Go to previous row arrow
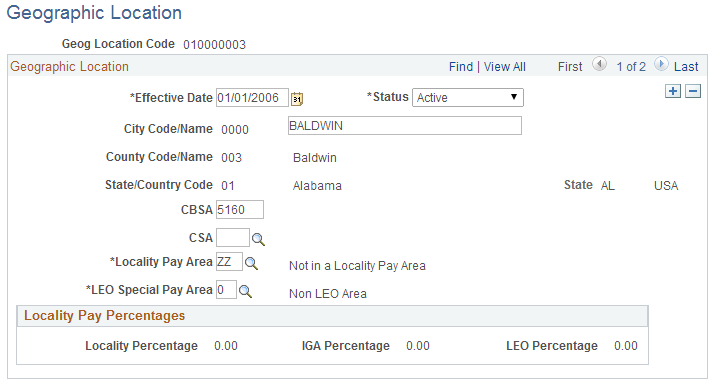This screenshot has height=384, width=718. (599, 64)
